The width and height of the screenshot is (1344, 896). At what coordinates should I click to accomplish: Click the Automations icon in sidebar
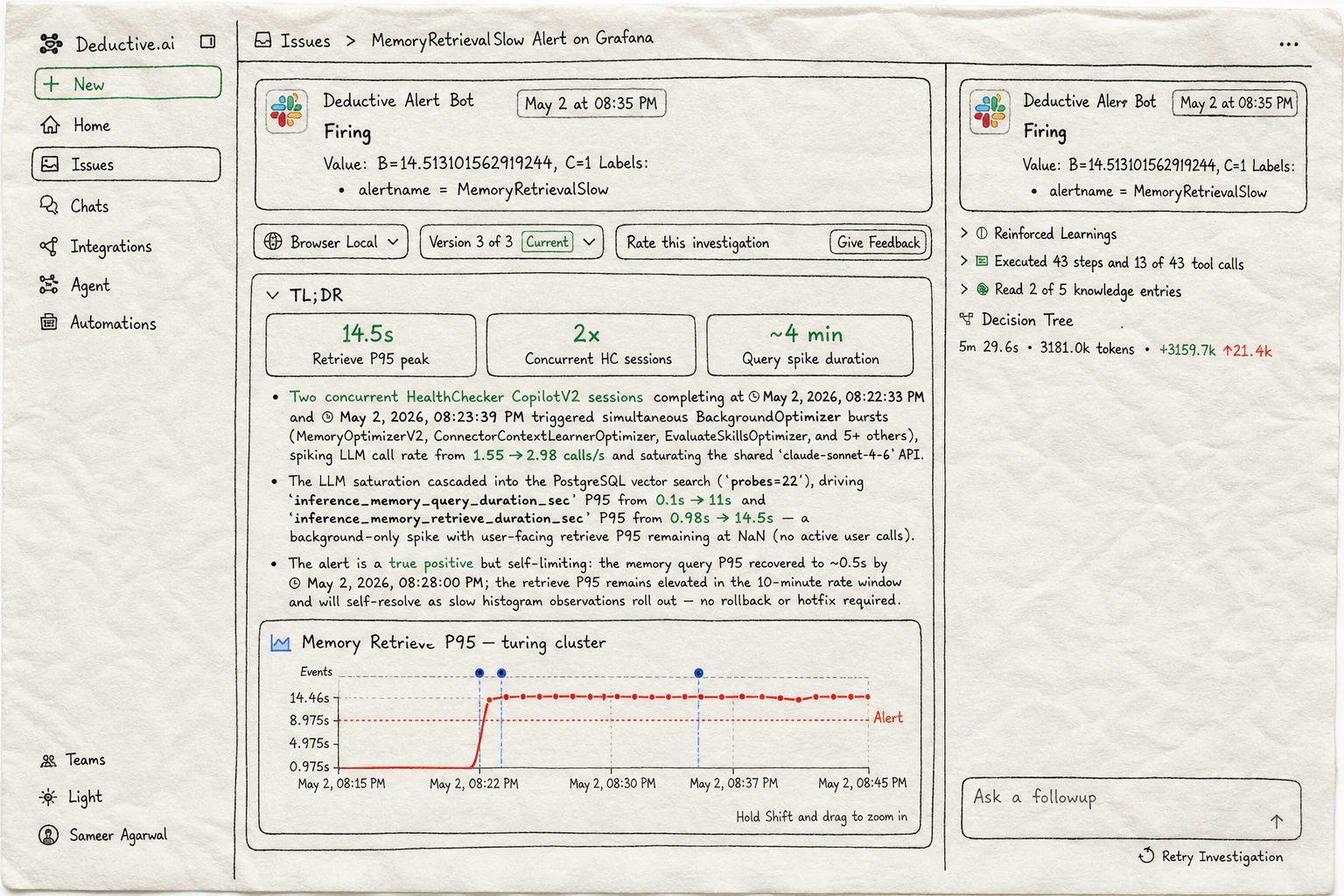[x=49, y=322]
